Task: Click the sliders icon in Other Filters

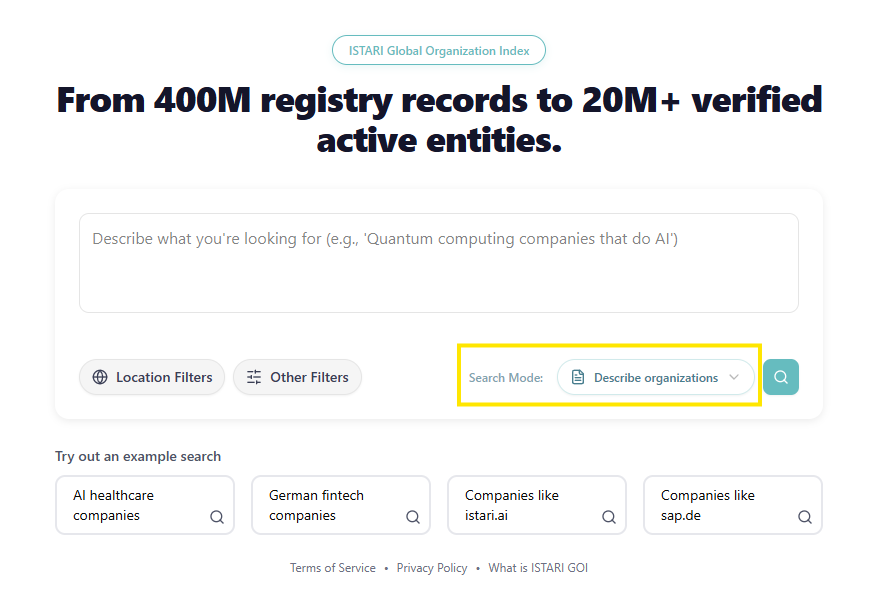Action: tap(254, 377)
